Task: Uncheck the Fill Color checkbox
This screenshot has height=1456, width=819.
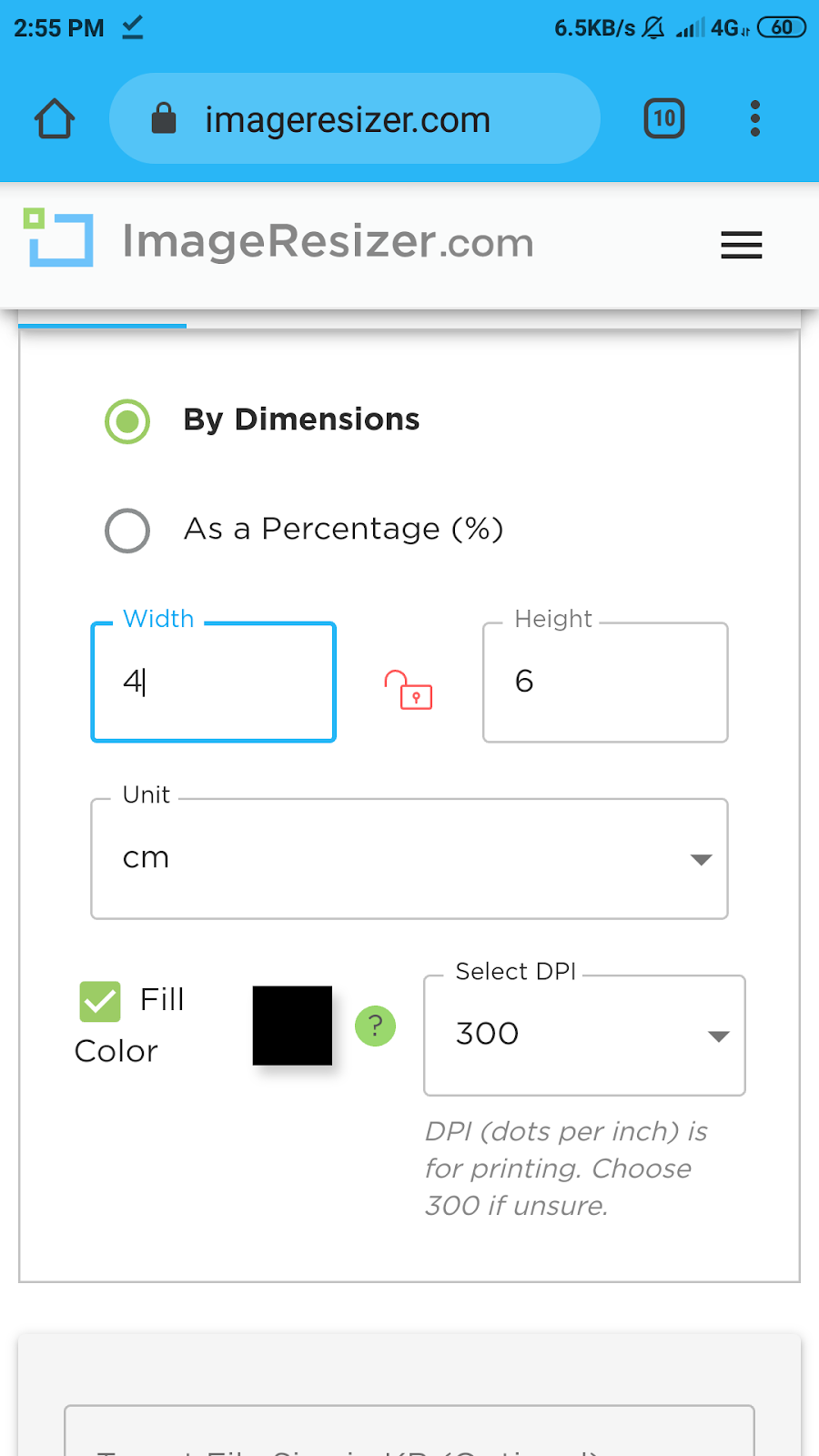Action: (x=100, y=1002)
